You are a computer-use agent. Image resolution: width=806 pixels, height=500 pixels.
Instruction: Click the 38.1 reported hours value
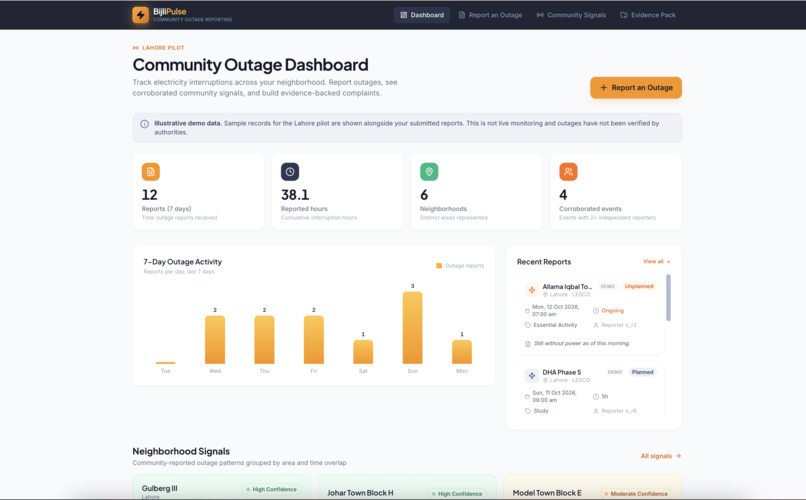click(x=295, y=195)
